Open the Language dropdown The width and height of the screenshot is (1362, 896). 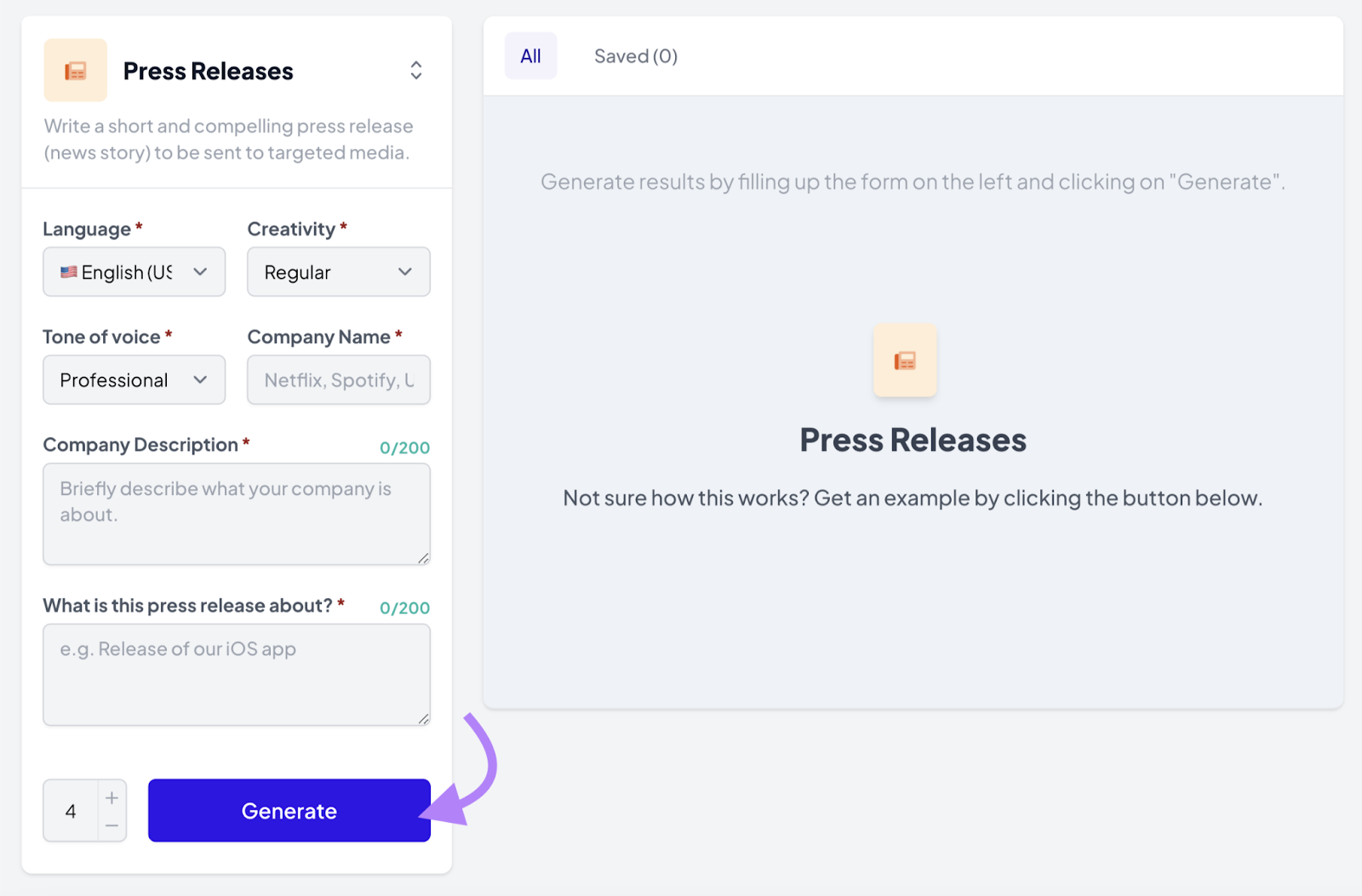click(134, 271)
